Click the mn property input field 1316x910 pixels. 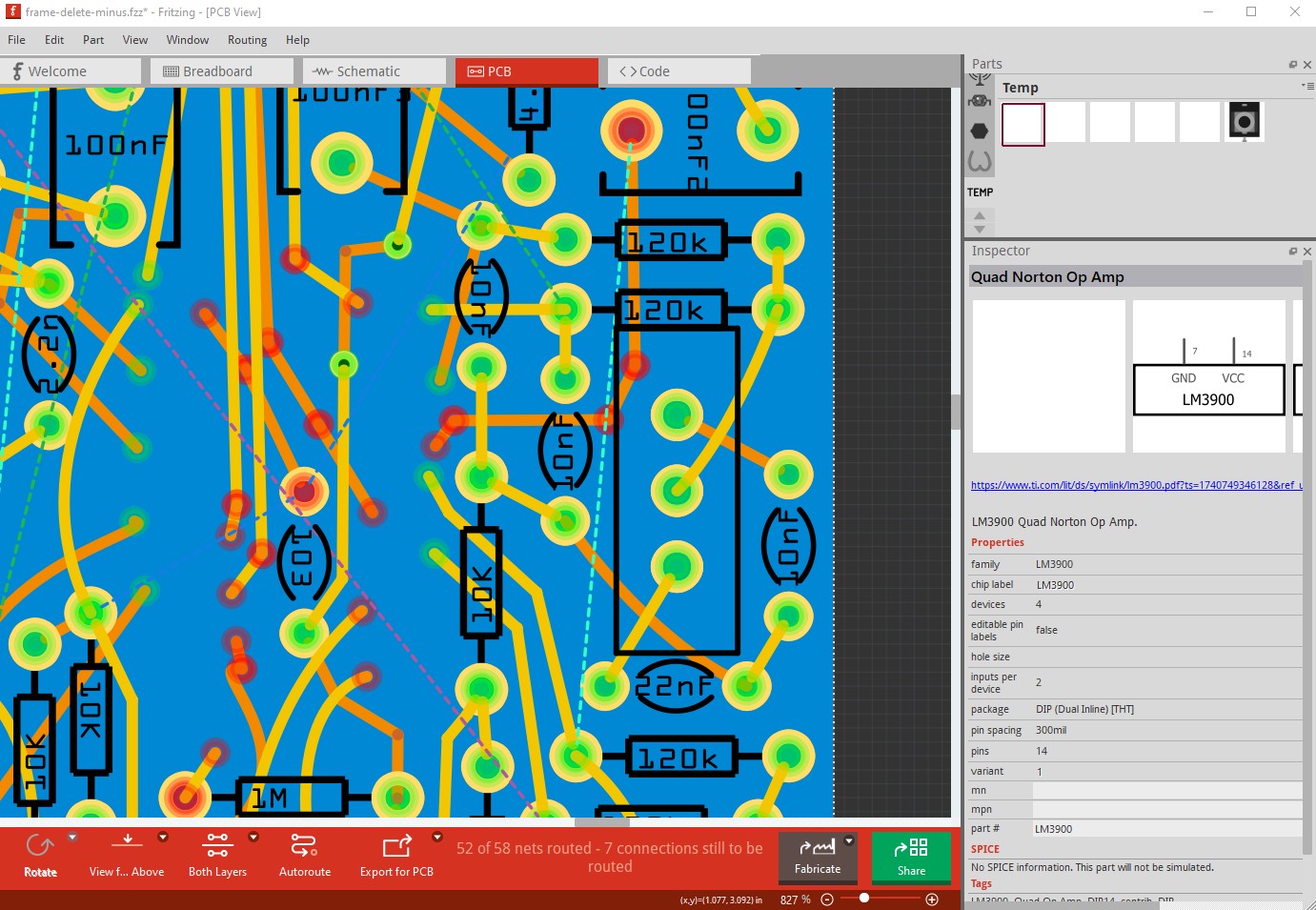tap(1166, 791)
